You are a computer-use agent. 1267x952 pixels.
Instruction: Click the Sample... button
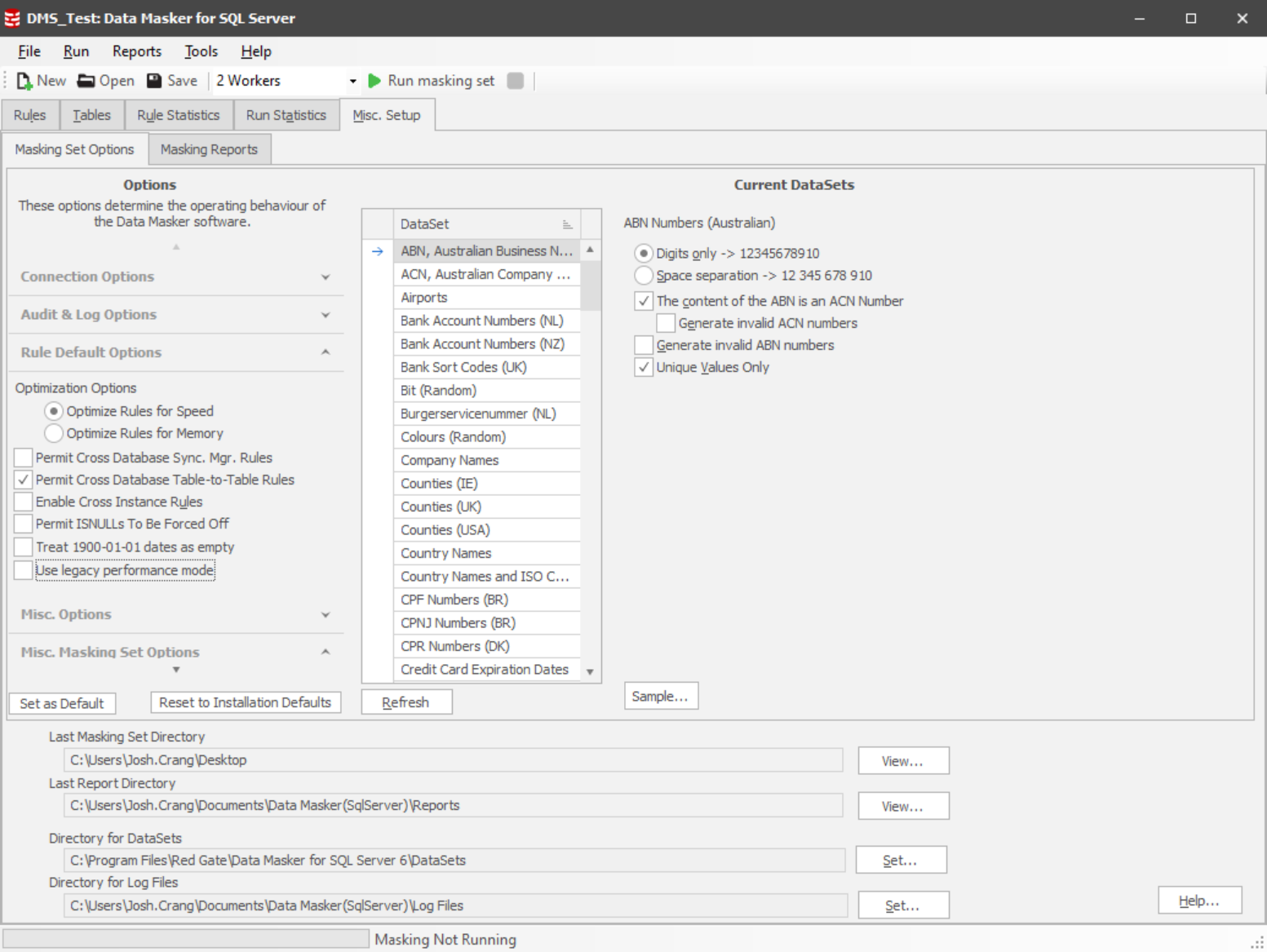pyautogui.click(x=660, y=696)
